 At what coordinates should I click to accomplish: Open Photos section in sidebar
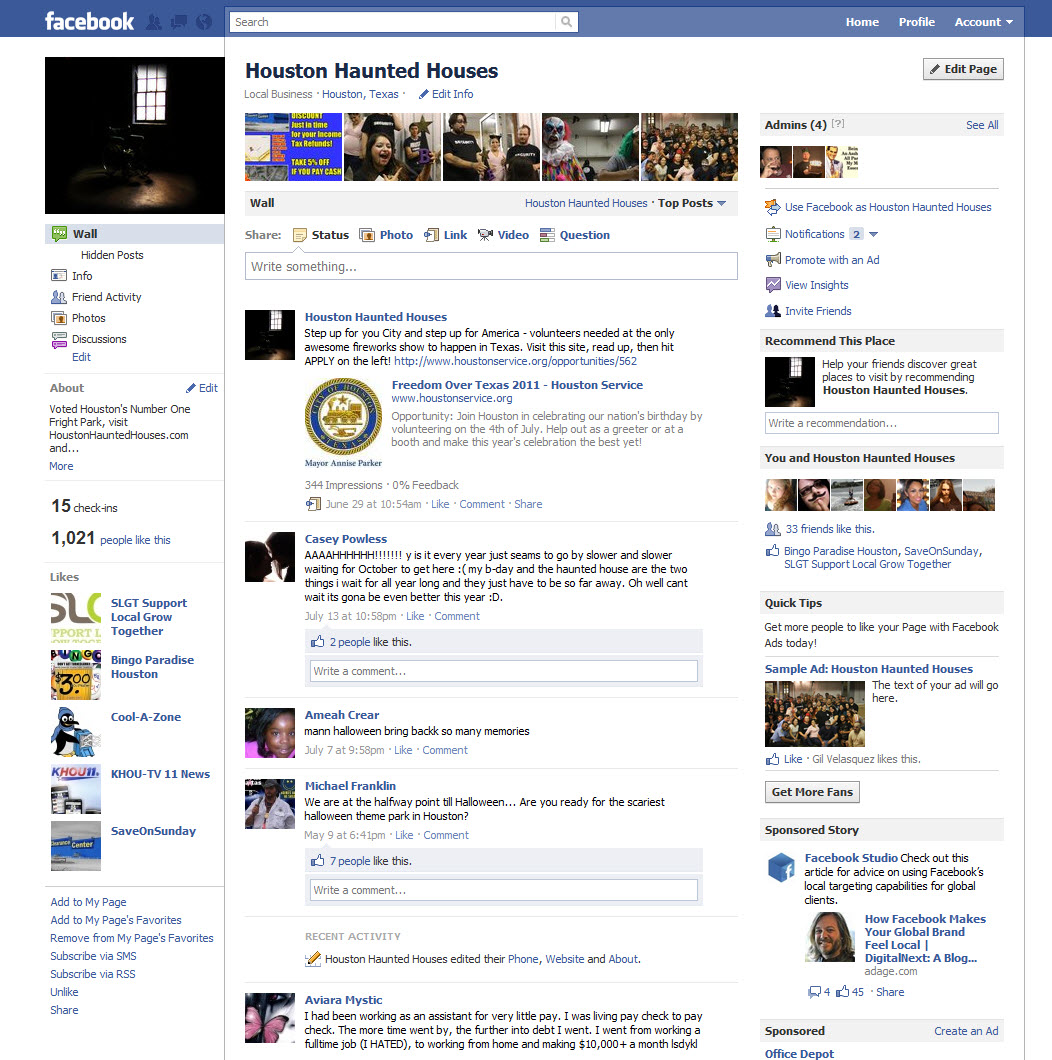(89, 318)
